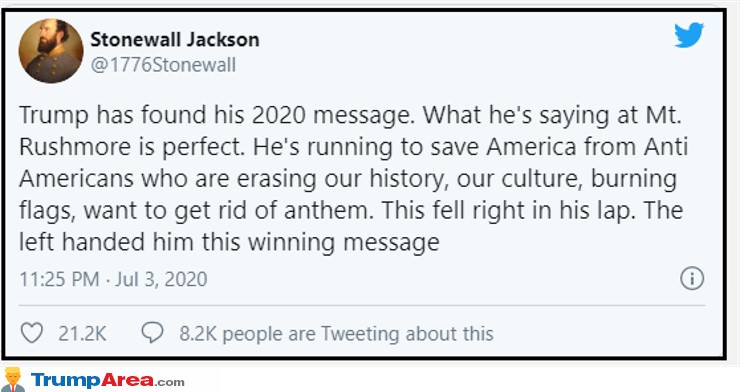This screenshot has width=740, height=392.
Task: Visit TrumpArea.com watermark link
Action: pyautogui.click(x=108, y=380)
